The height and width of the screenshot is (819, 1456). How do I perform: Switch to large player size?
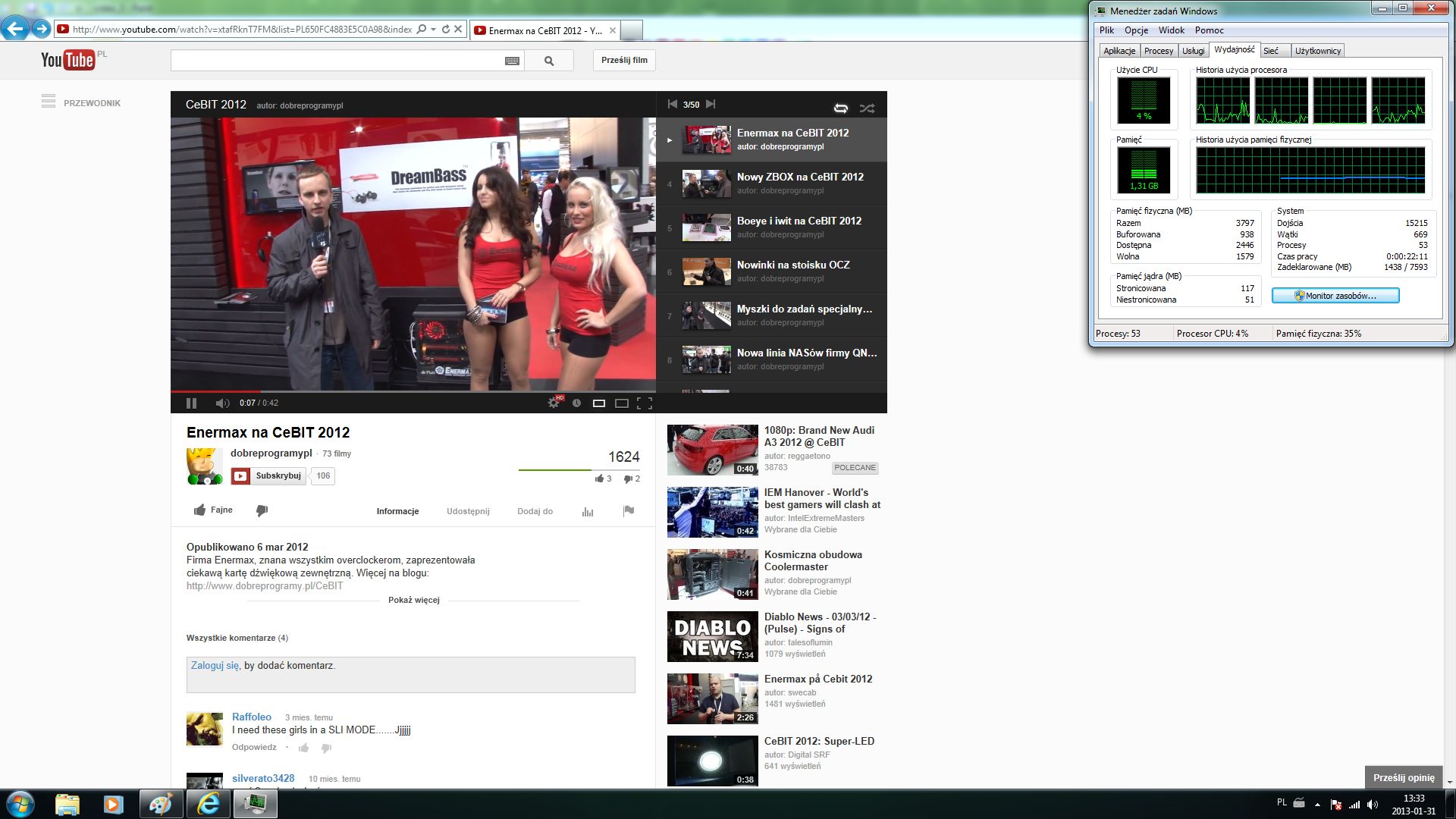(622, 403)
